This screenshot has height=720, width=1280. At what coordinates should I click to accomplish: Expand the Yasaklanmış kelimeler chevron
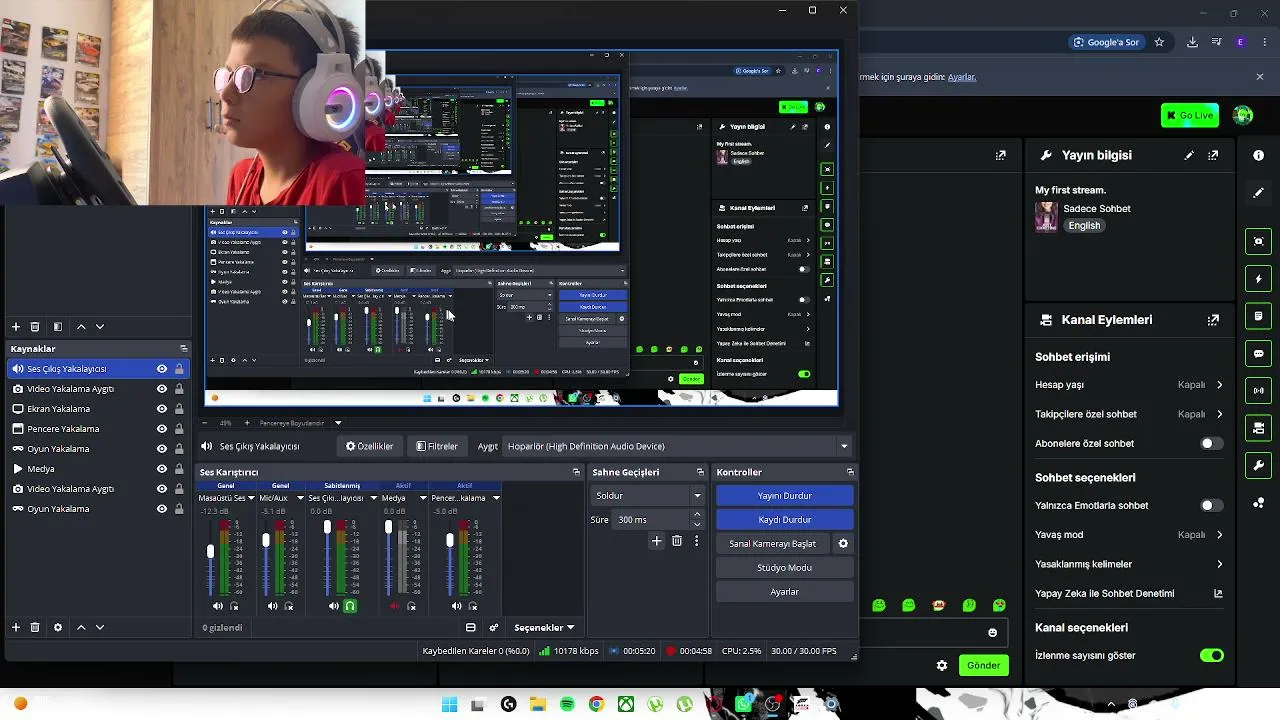click(1219, 564)
